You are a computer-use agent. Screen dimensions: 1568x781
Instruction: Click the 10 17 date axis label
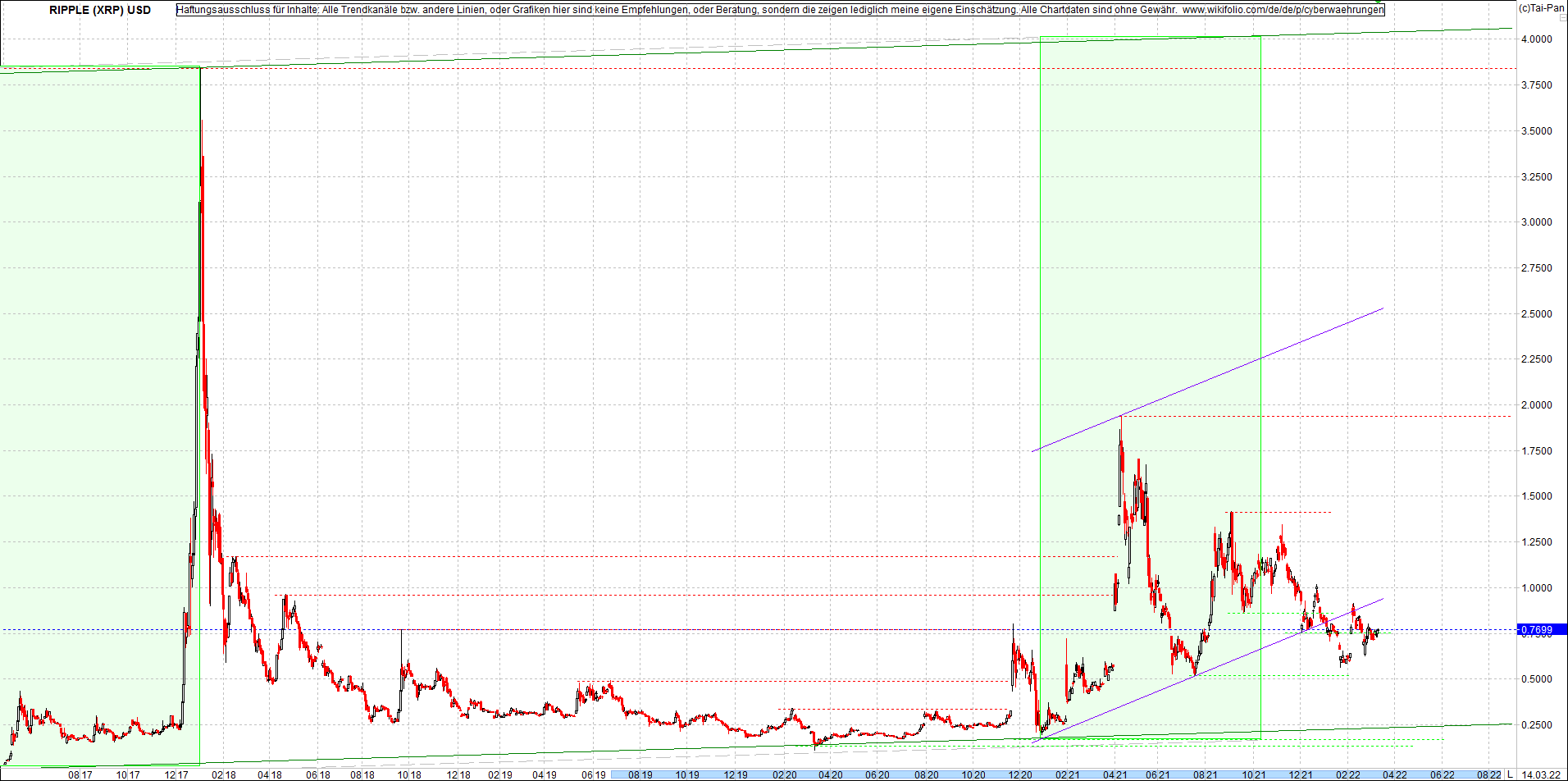pyautogui.click(x=127, y=774)
